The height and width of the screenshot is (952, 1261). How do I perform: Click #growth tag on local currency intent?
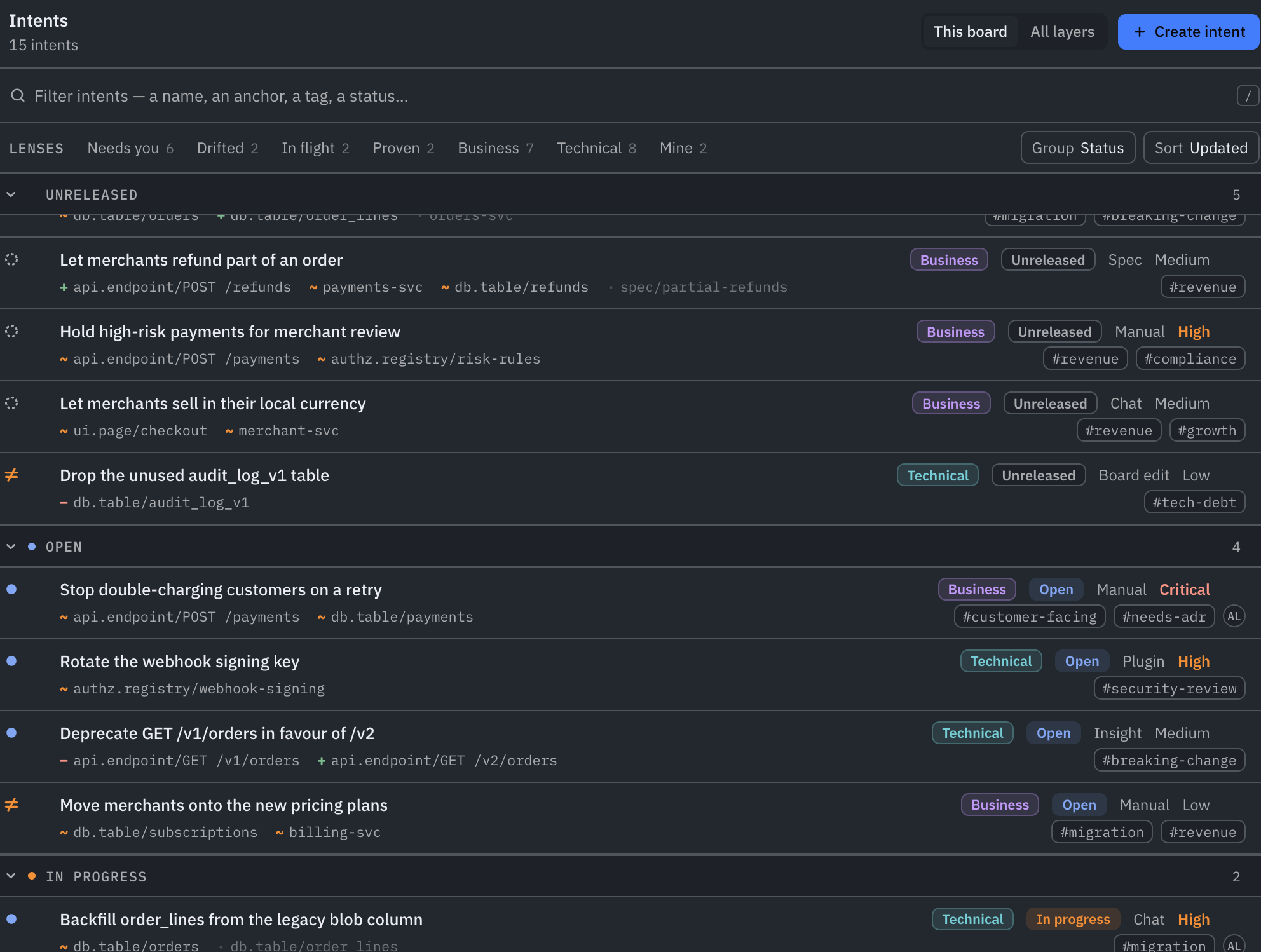[x=1207, y=430]
